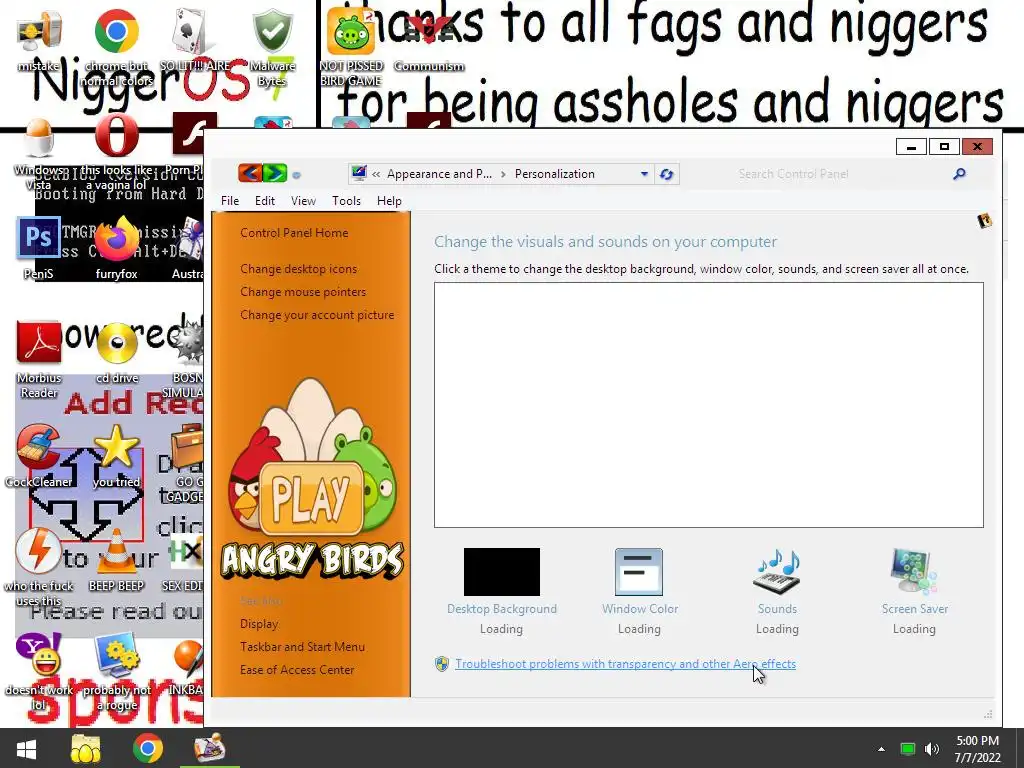Open the 'mistake' desktop icon
The image size is (1024, 768).
point(39,40)
